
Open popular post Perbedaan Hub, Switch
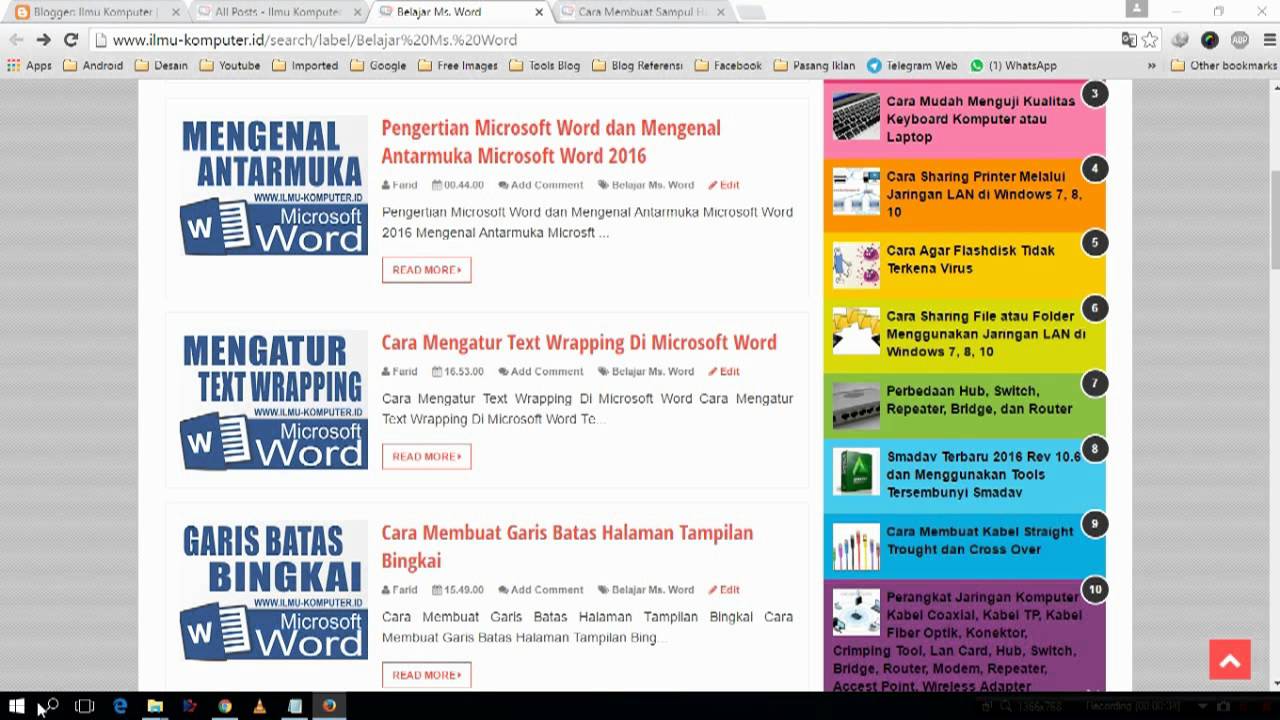coord(979,400)
